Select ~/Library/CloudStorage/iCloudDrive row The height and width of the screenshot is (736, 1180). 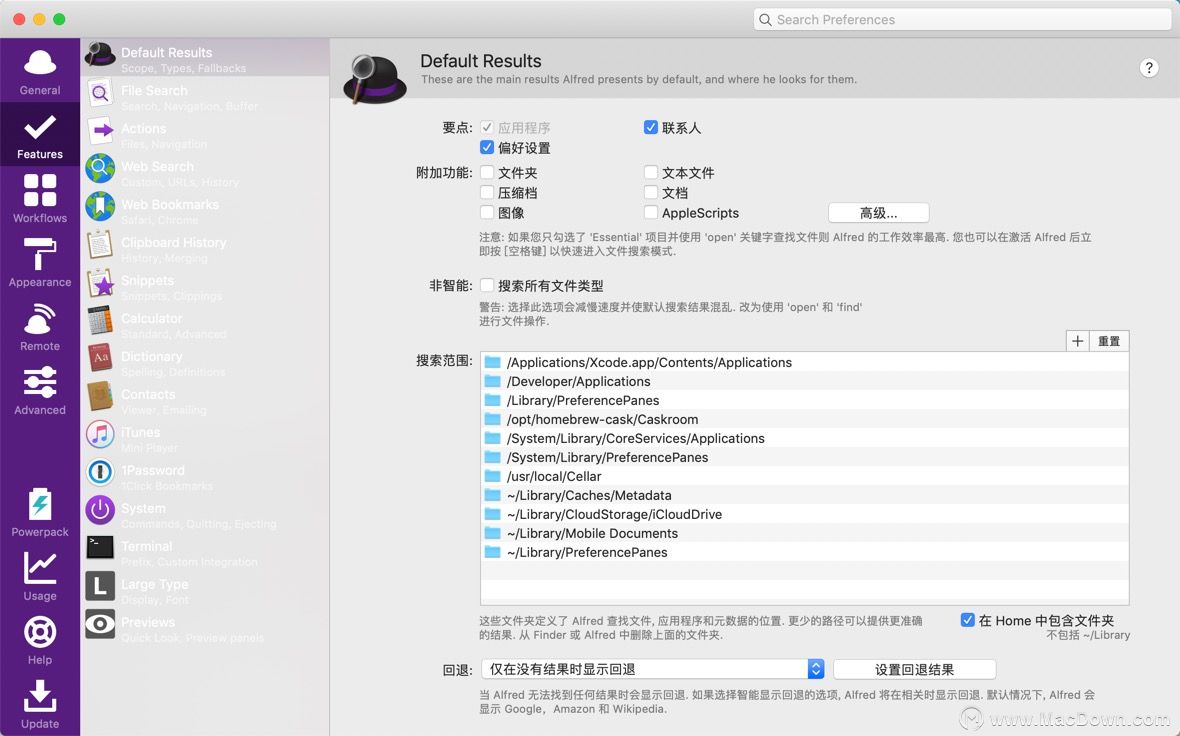tap(804, 514)
